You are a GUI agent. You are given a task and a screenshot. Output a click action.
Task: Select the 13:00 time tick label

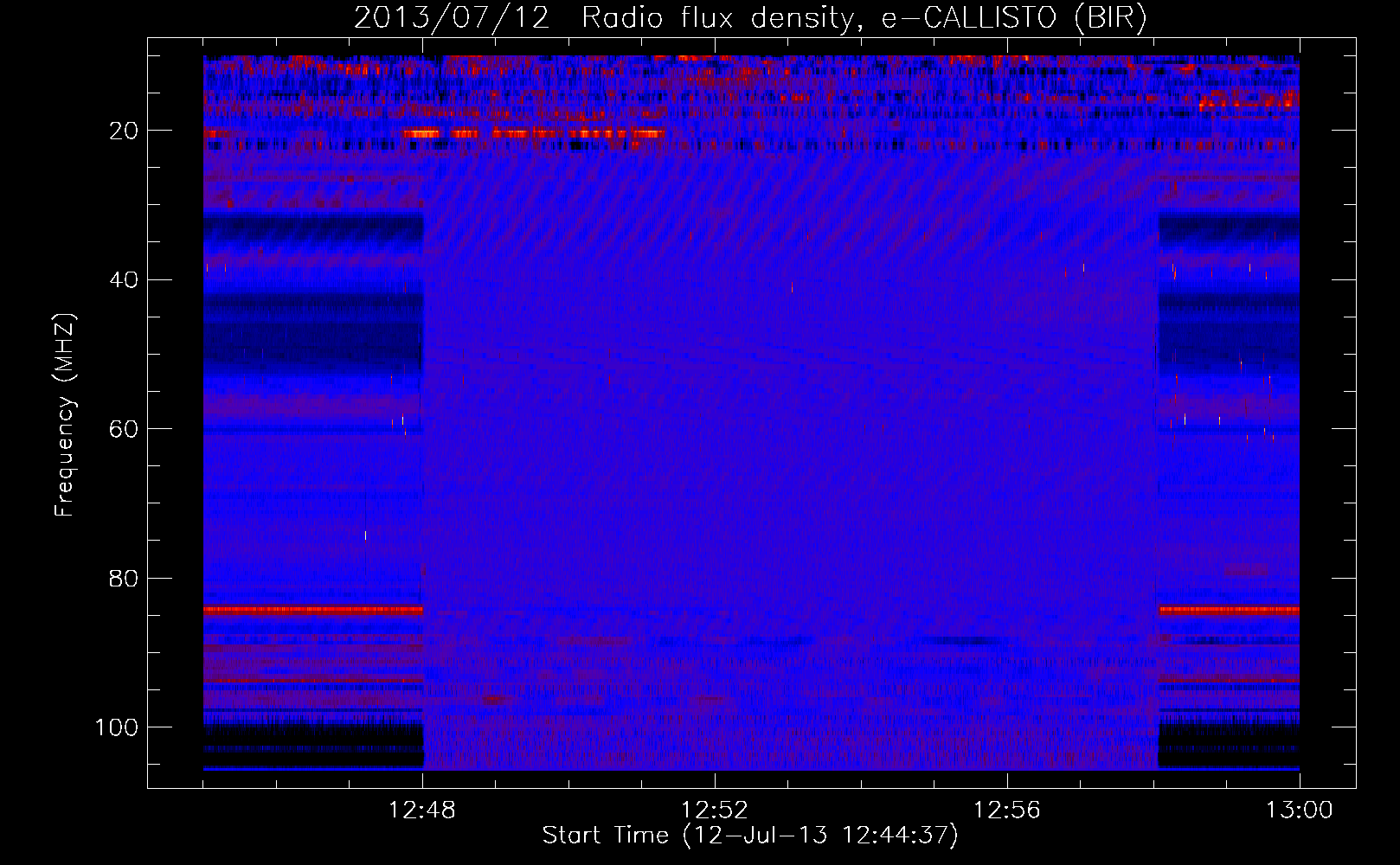tap(1300, 811)
